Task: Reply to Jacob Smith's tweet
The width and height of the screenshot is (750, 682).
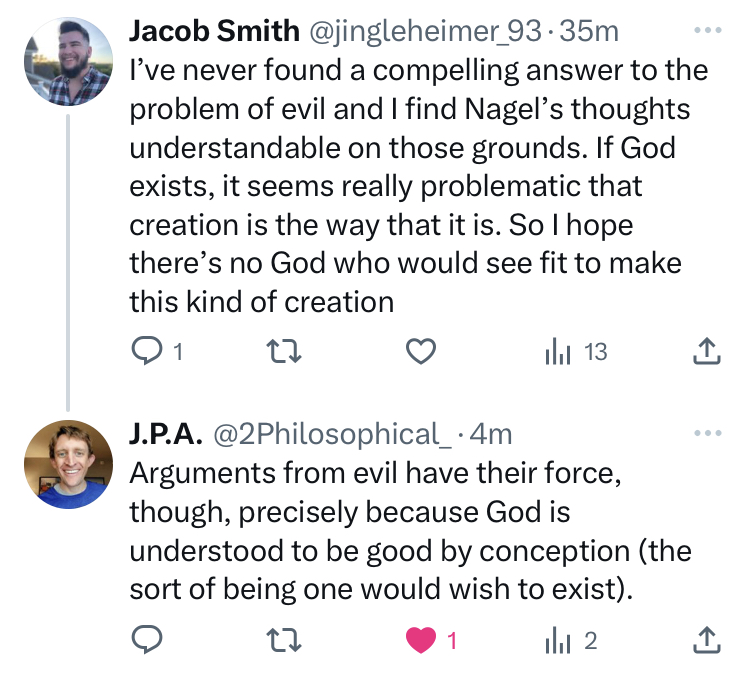Action: tap(146, 351)
